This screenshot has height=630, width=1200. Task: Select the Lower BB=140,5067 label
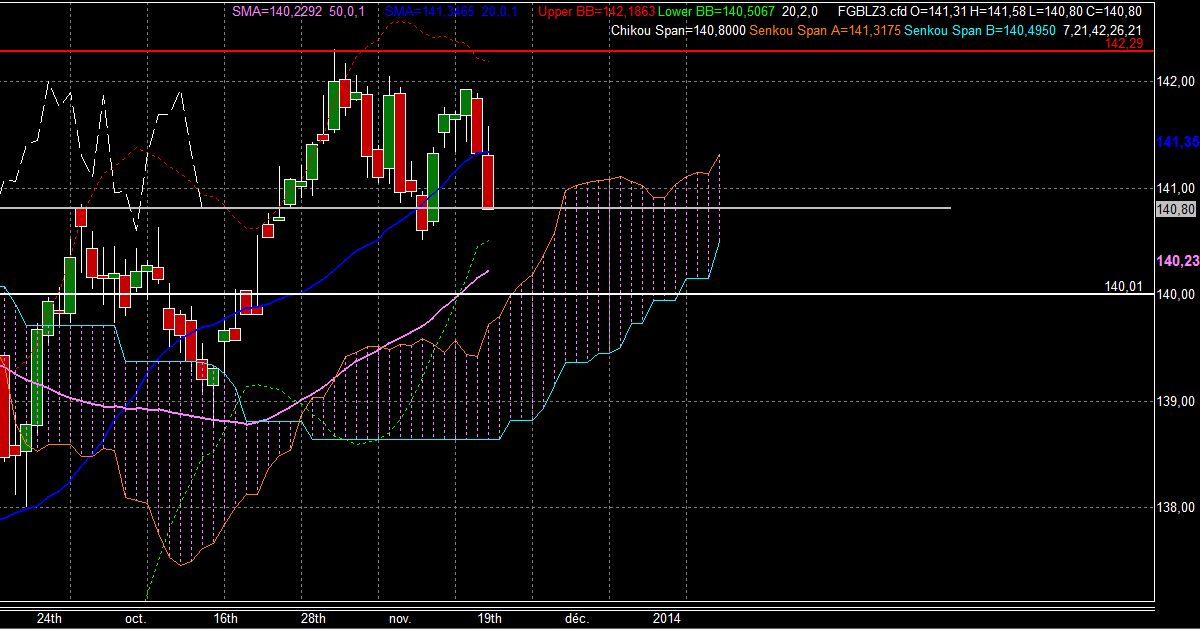(x=715, y=12)
